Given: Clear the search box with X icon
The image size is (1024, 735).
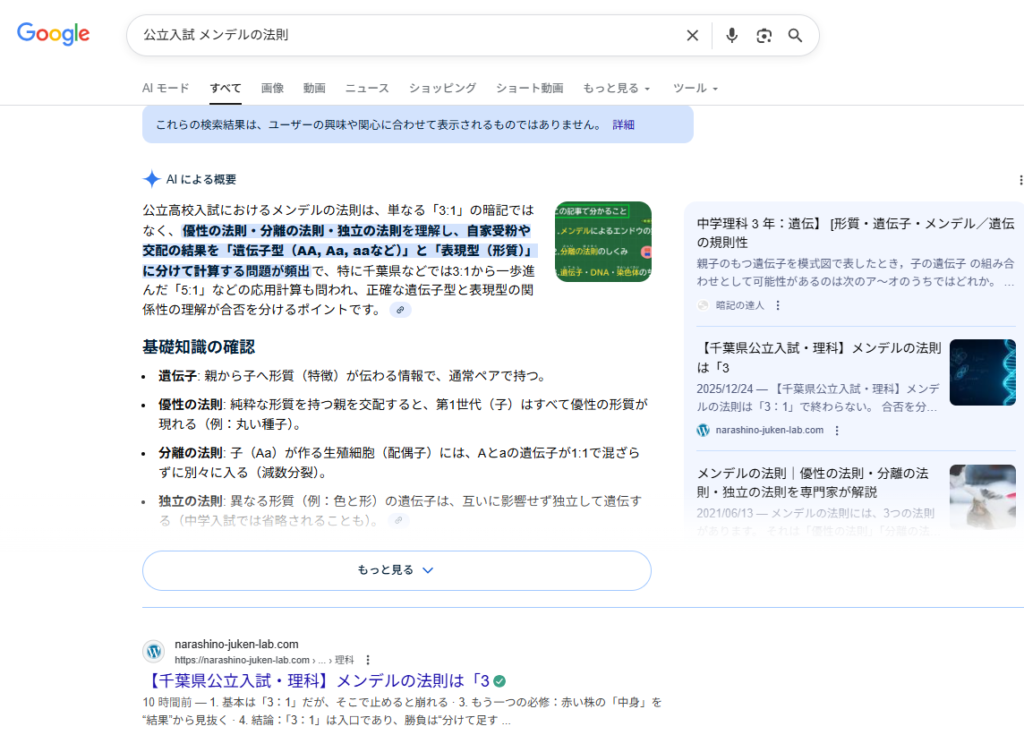Looking at the screenshot, I should 692,36.
